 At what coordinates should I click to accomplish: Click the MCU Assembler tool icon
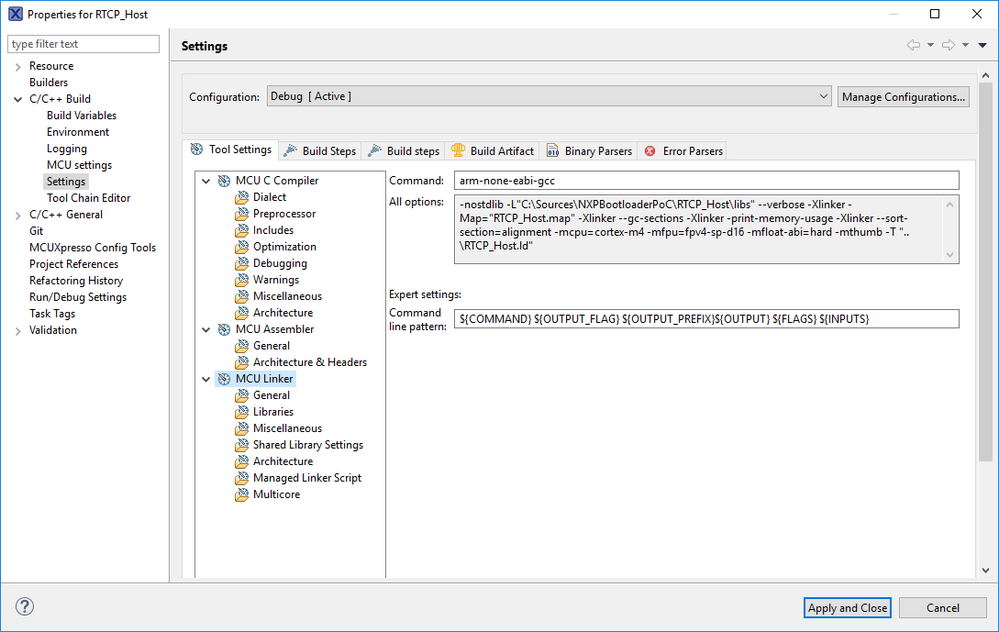pos(224,329)
